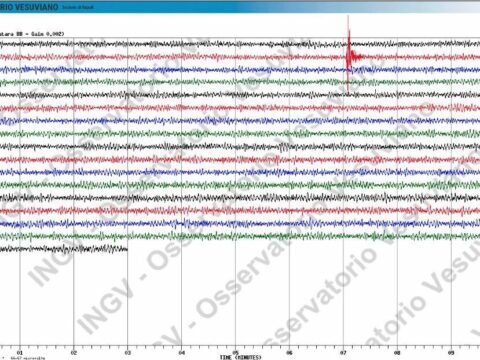Click the 03 minute tick label
Image resolution: width=480 pixels, height=360 pixels.
[128, 352]
